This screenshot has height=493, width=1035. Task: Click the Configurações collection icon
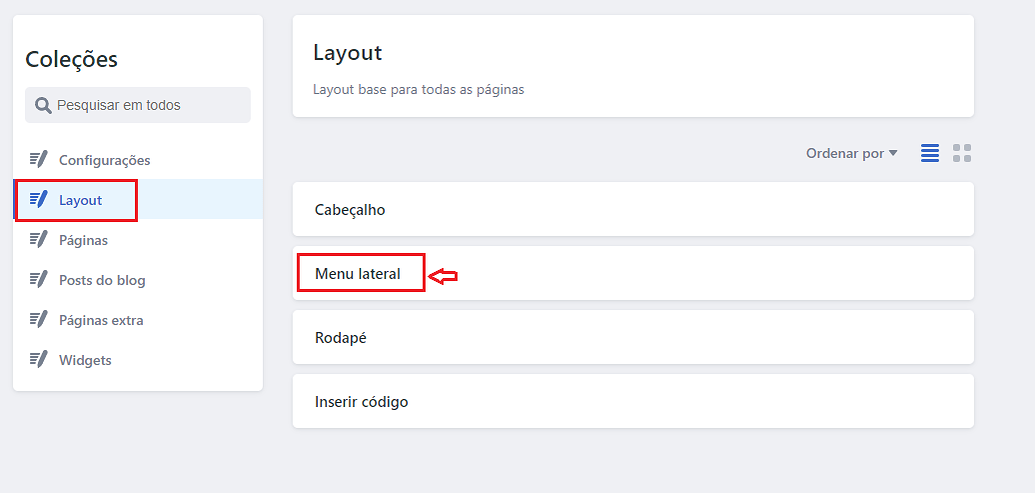coord(39,159)
